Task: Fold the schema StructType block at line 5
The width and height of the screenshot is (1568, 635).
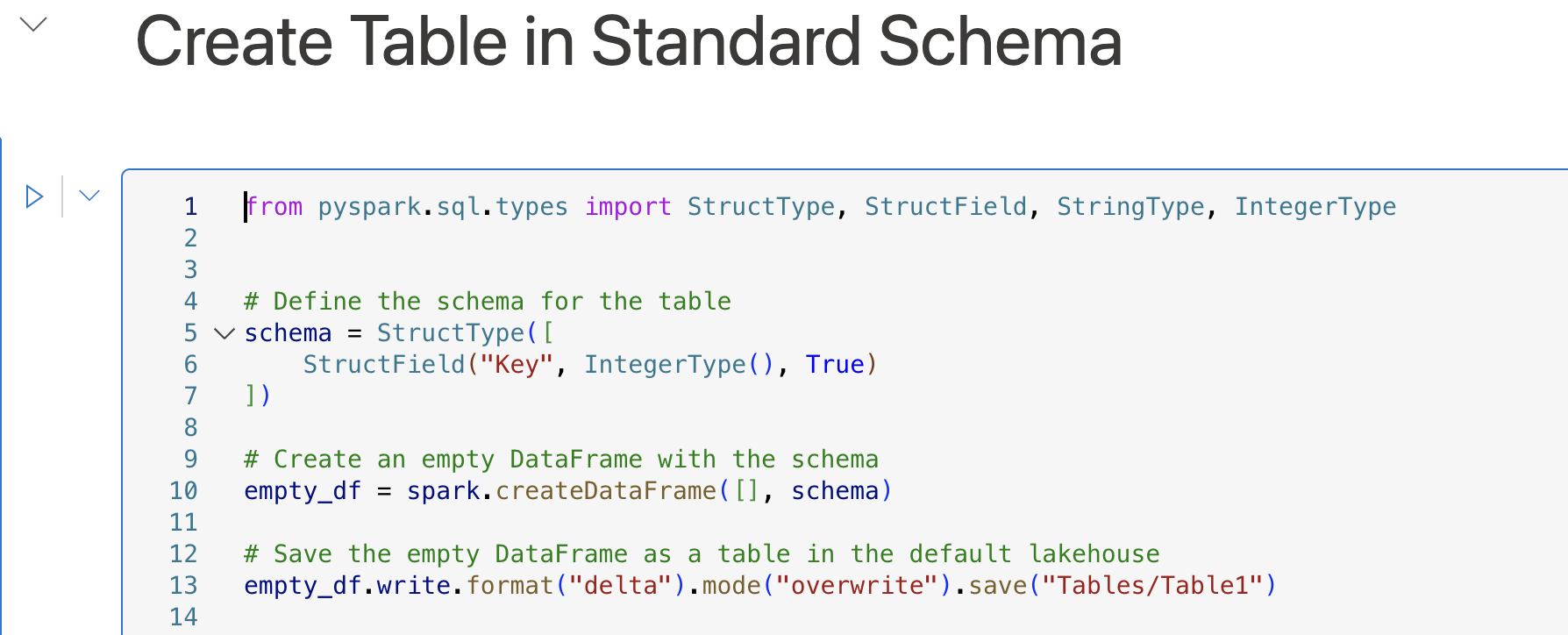Action: tap(225, 333)
